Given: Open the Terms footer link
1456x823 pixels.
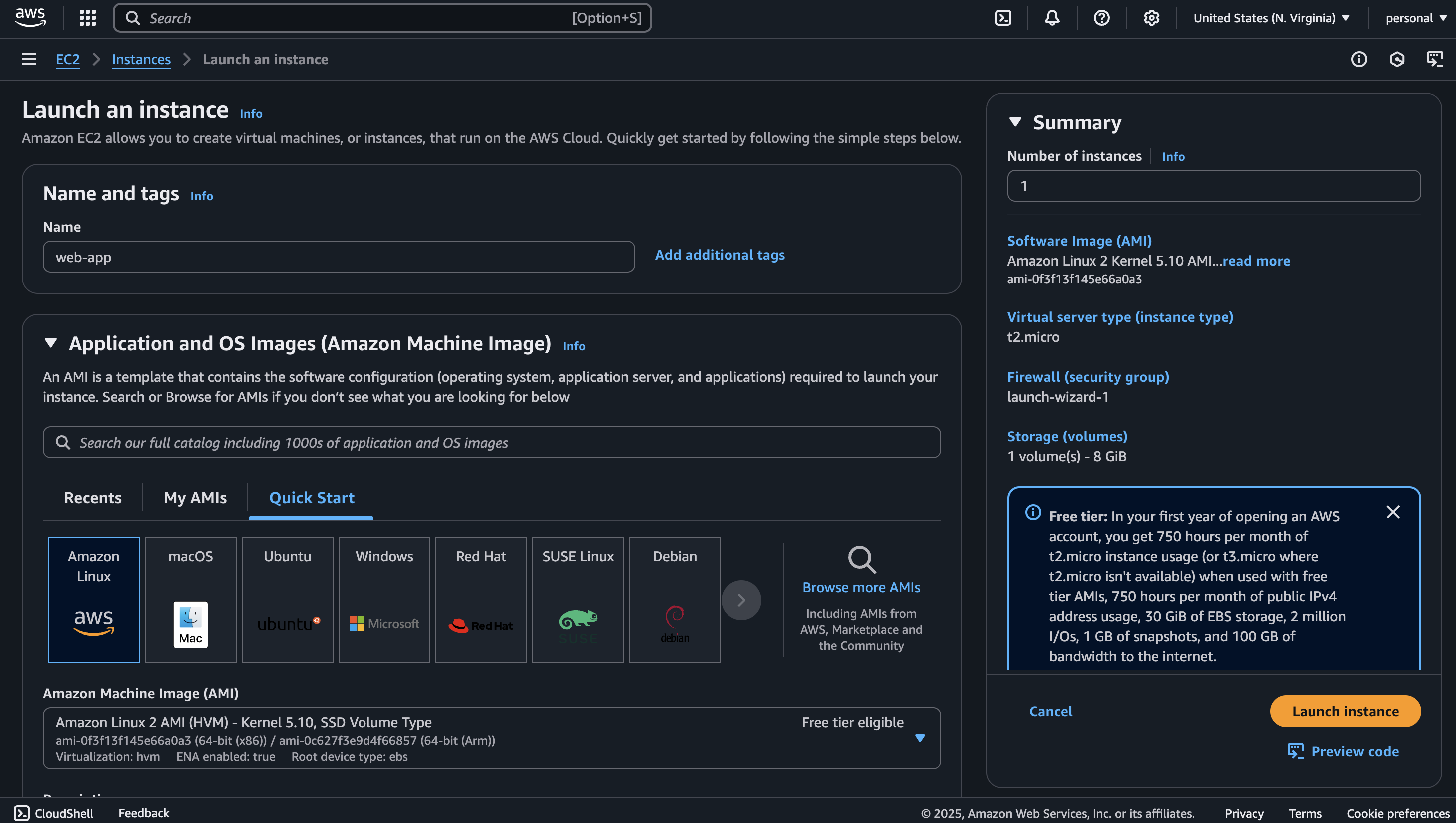Looking at the screenshot, I should coord(1305,813).
